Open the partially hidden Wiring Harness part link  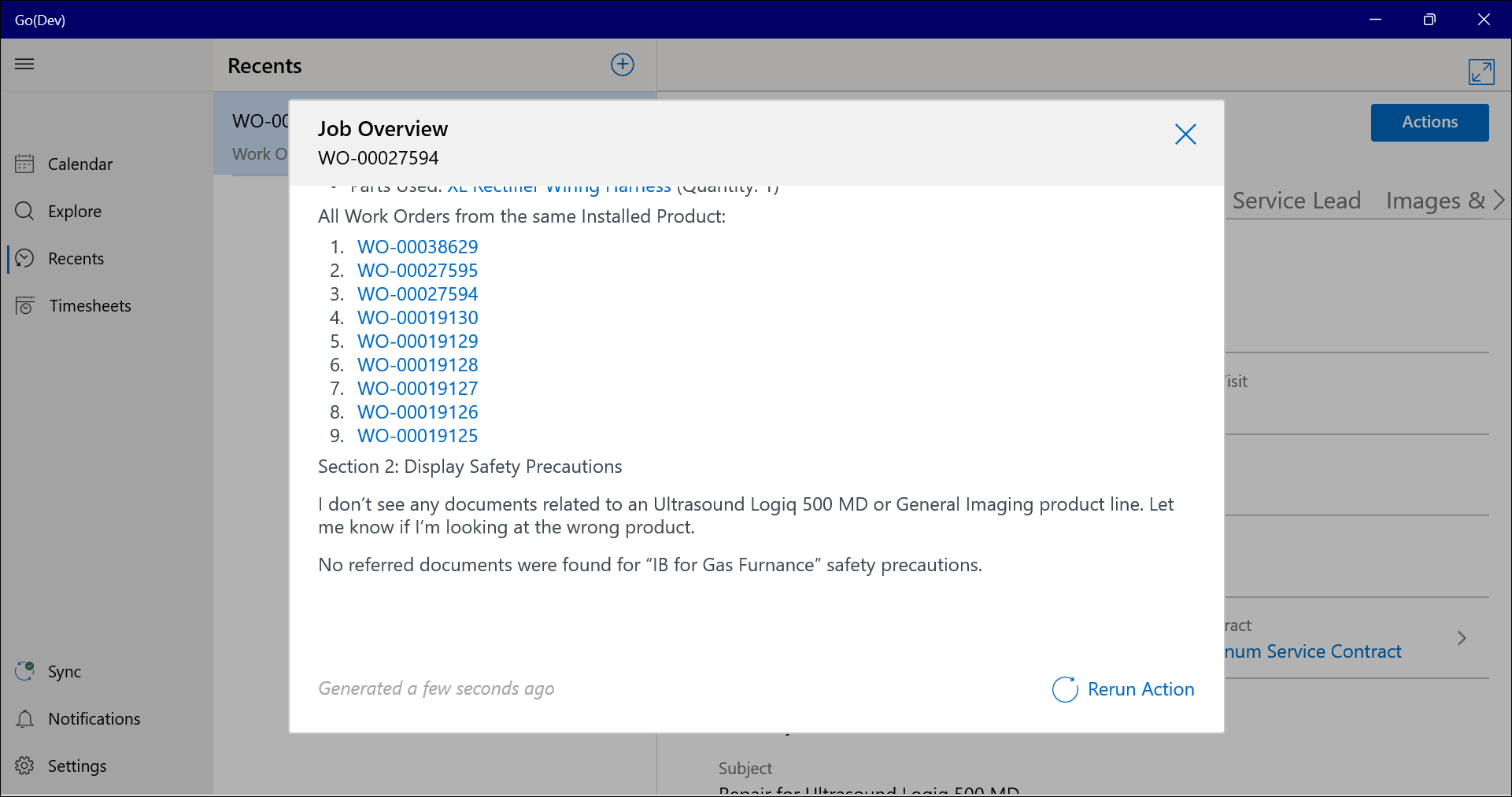pos(559,190)
